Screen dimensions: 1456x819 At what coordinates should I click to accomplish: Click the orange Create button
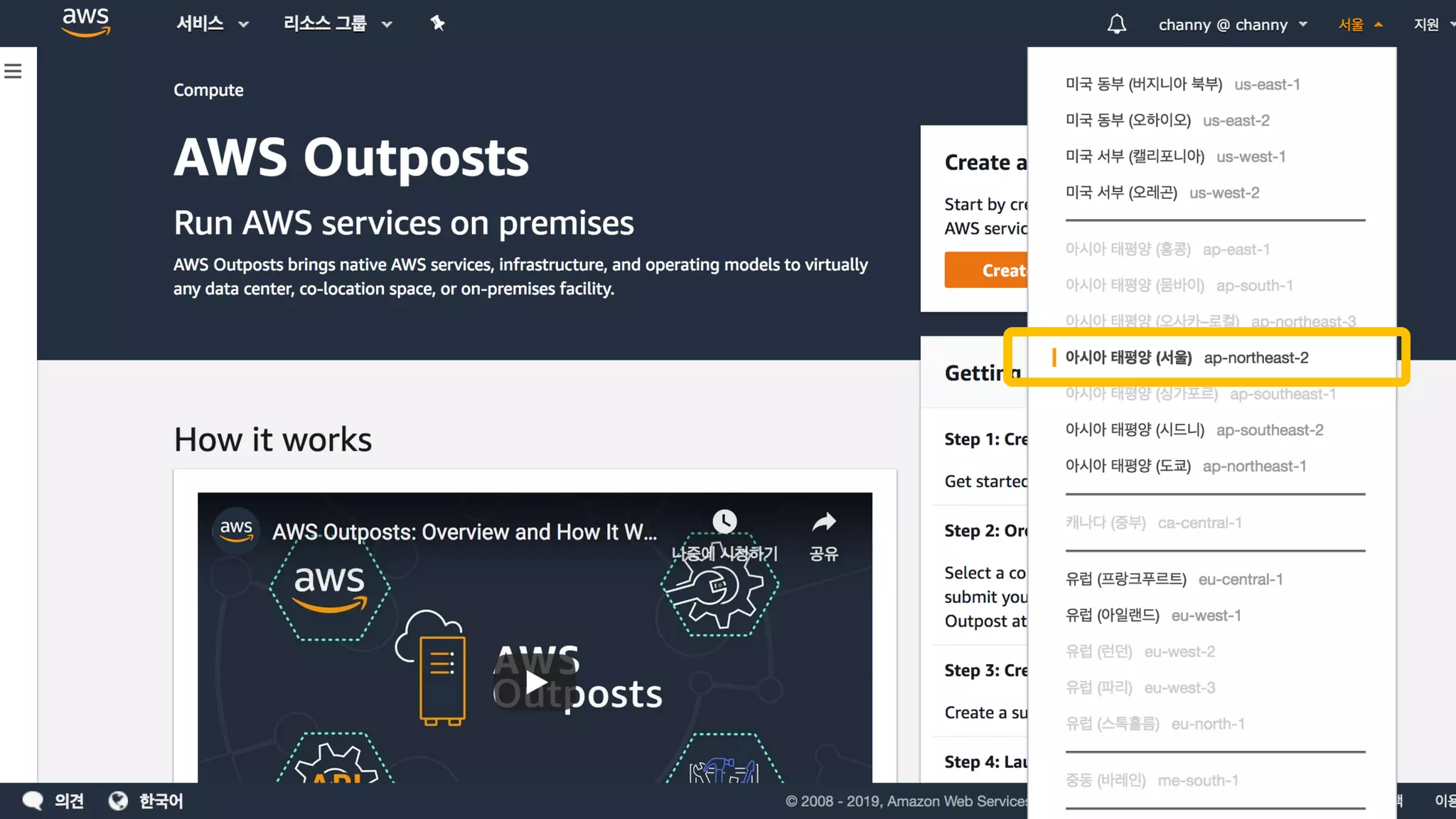pos(987,270)
